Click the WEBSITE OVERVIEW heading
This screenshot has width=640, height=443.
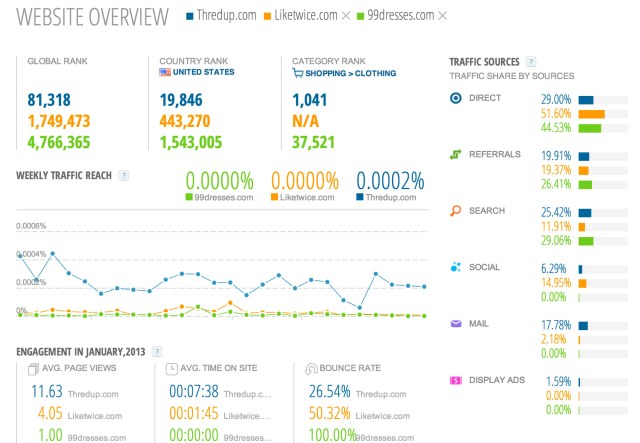(92, 17)
